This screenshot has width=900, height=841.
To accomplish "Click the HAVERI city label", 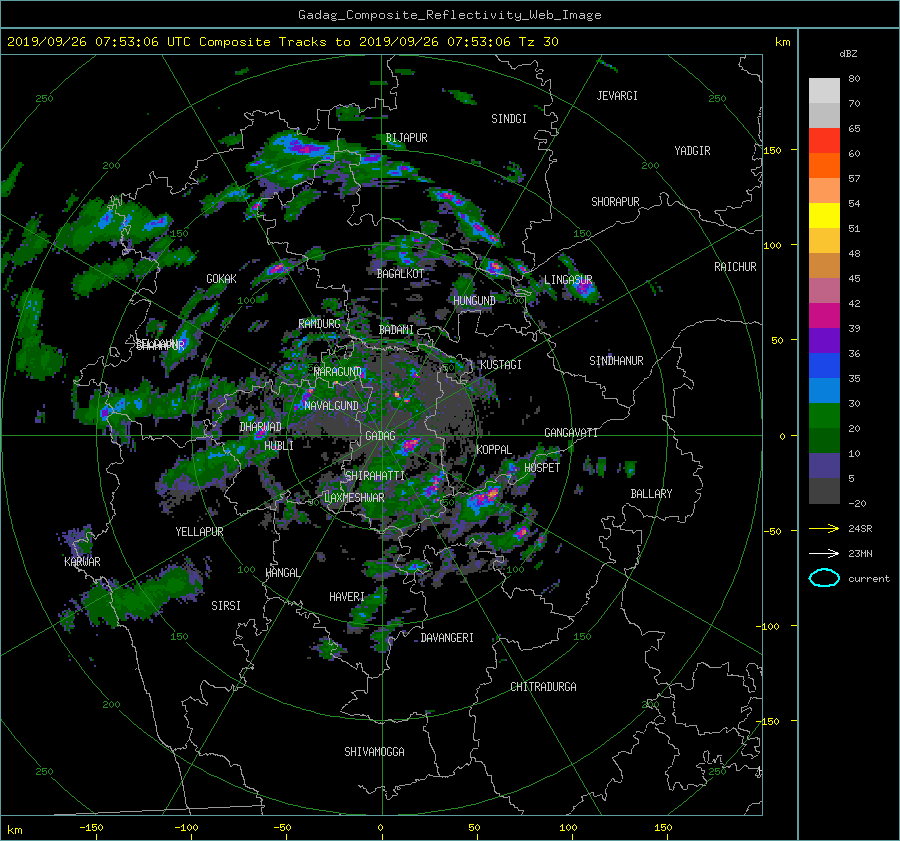I will coord(347,598).
